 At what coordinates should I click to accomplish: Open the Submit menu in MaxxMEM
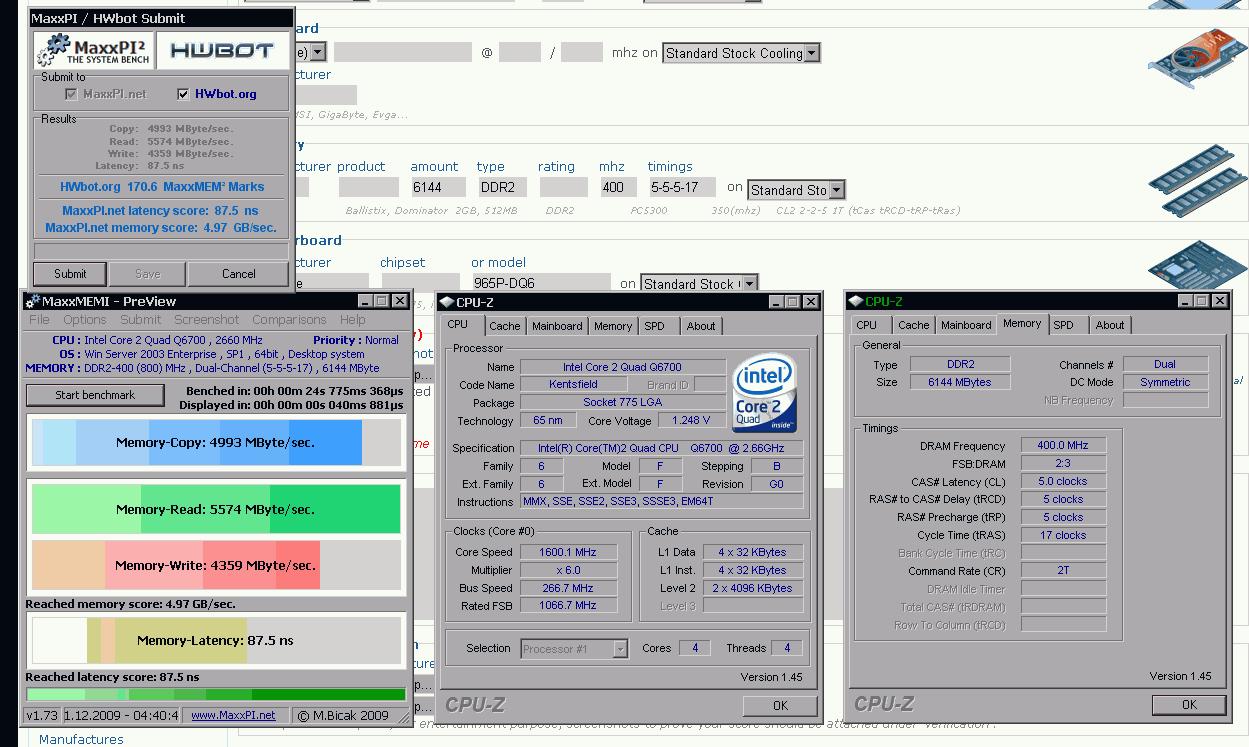[141, 320]
